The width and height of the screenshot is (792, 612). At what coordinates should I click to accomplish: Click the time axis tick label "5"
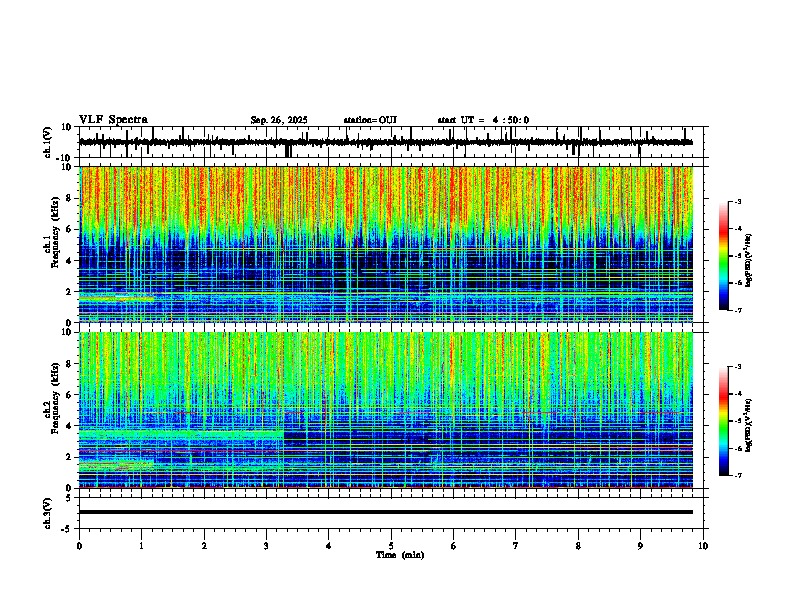(x=391, y=546)
